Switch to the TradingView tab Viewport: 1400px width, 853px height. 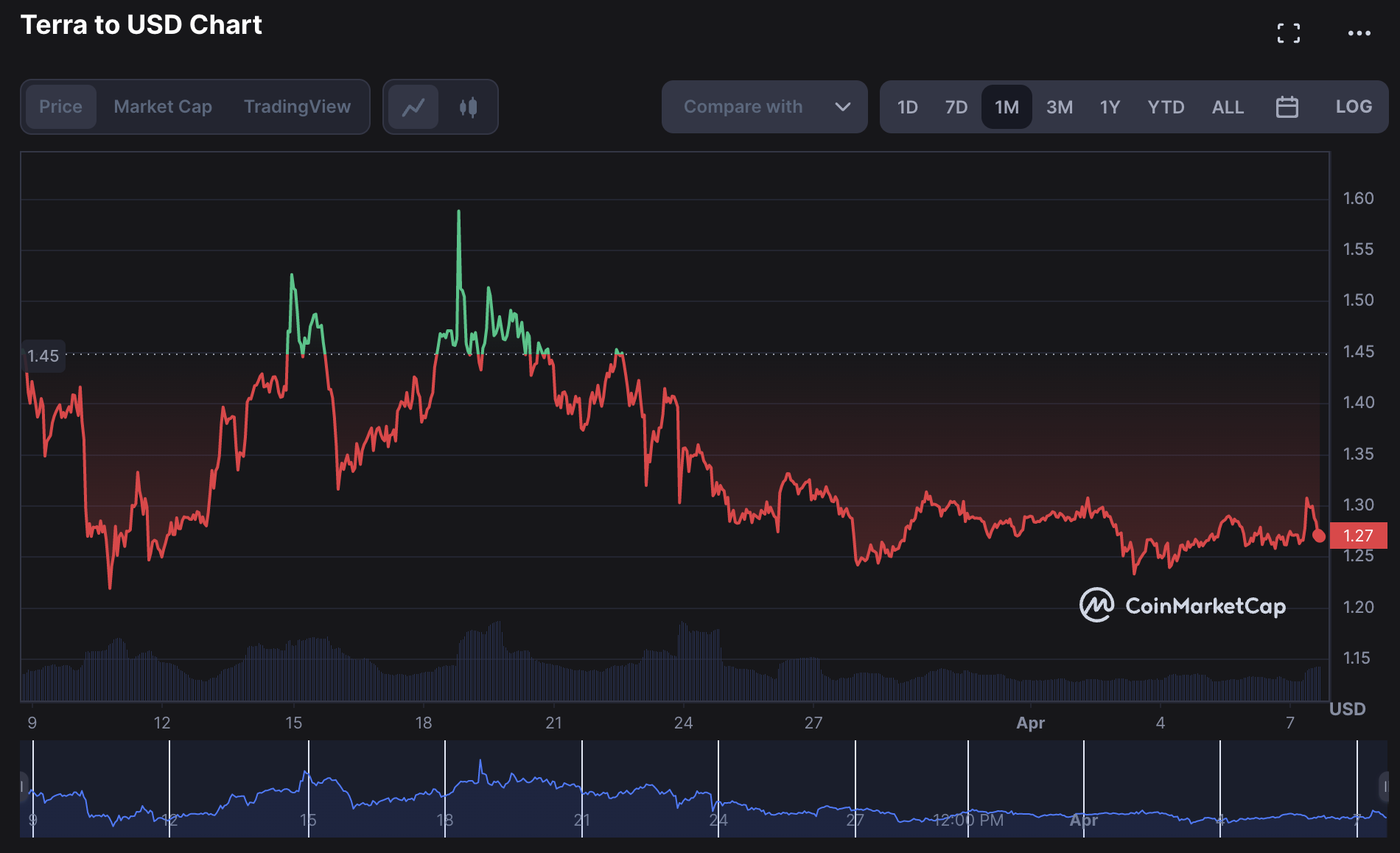pyautogui.click(x=297, y=108)
